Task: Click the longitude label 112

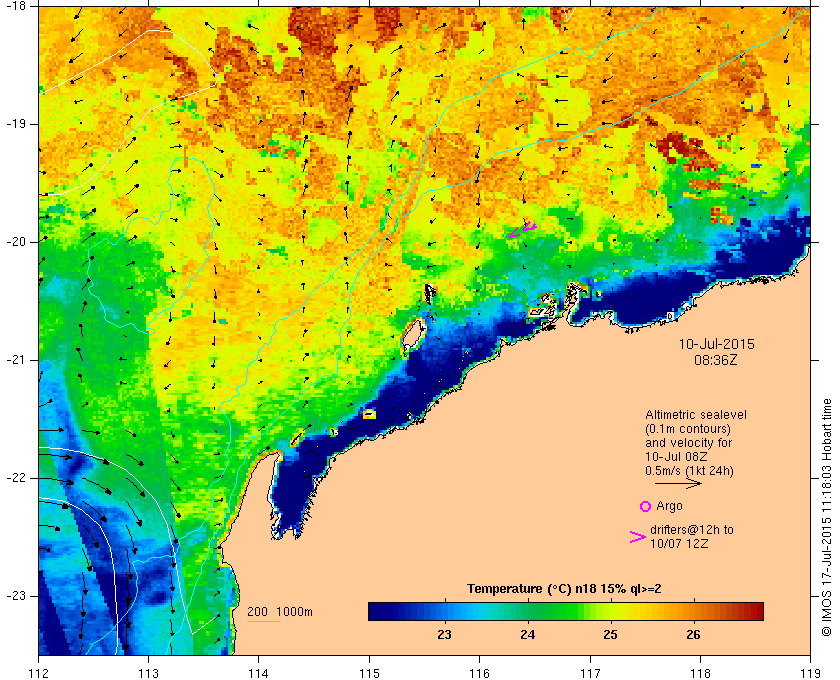Action: tap(38, 672)
